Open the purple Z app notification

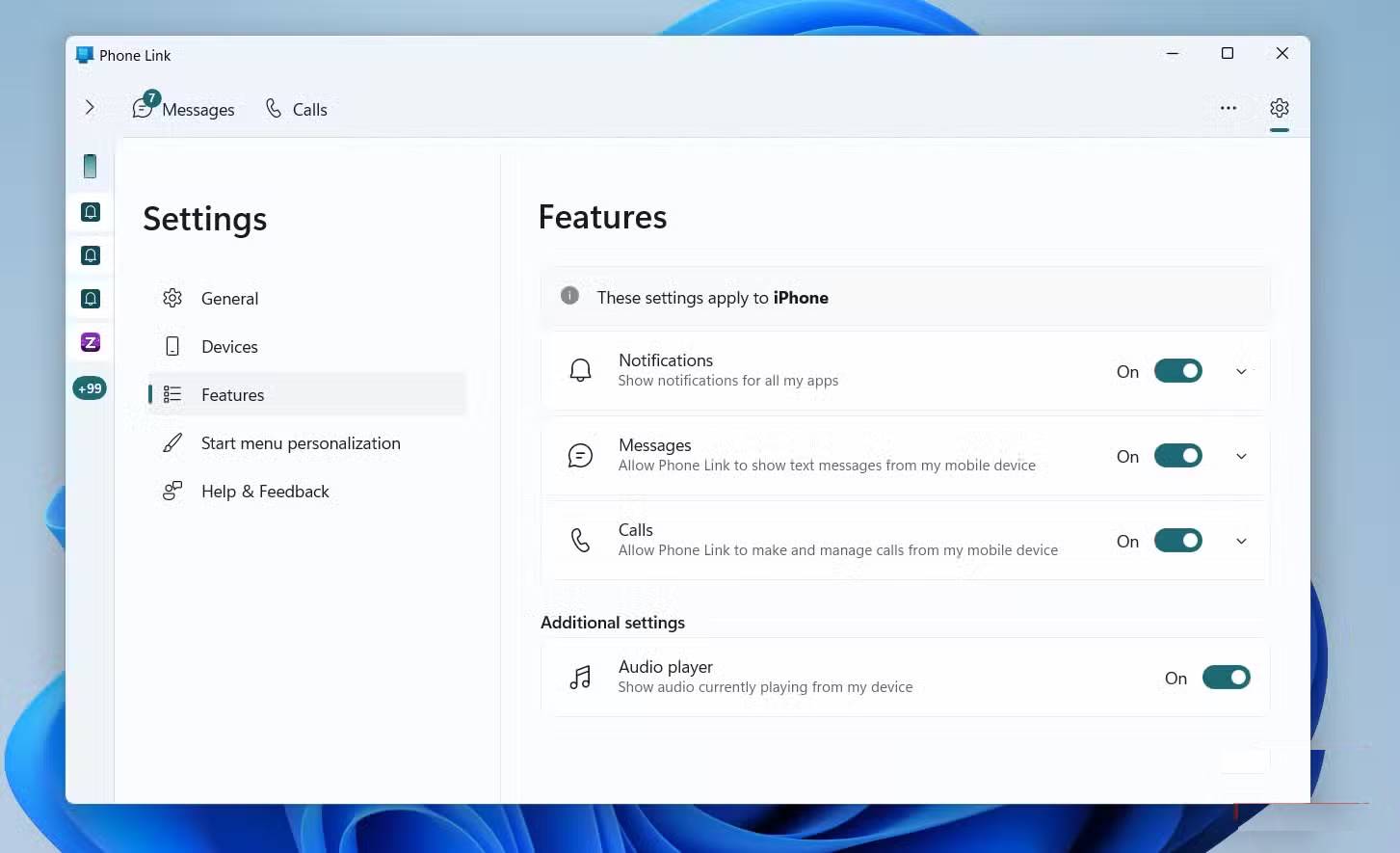[91, 342]
